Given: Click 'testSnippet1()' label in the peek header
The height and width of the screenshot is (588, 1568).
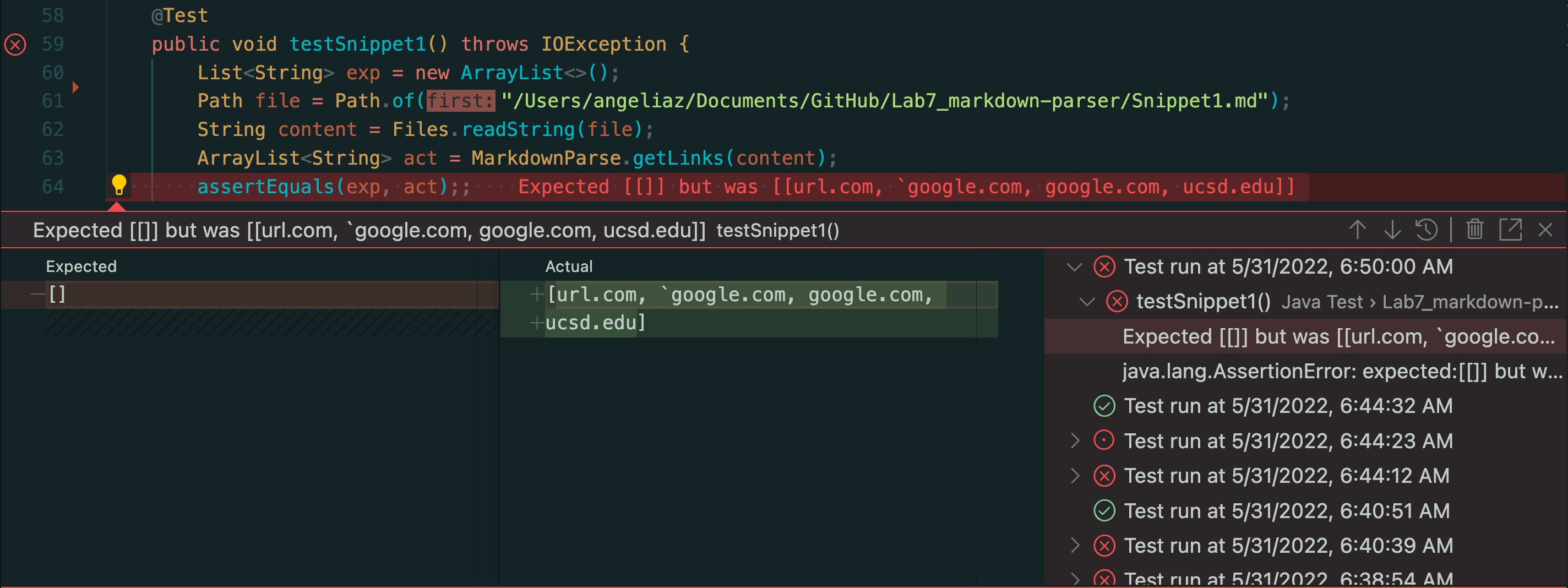Looking at the screenshot, I should (x=777, y=230).
